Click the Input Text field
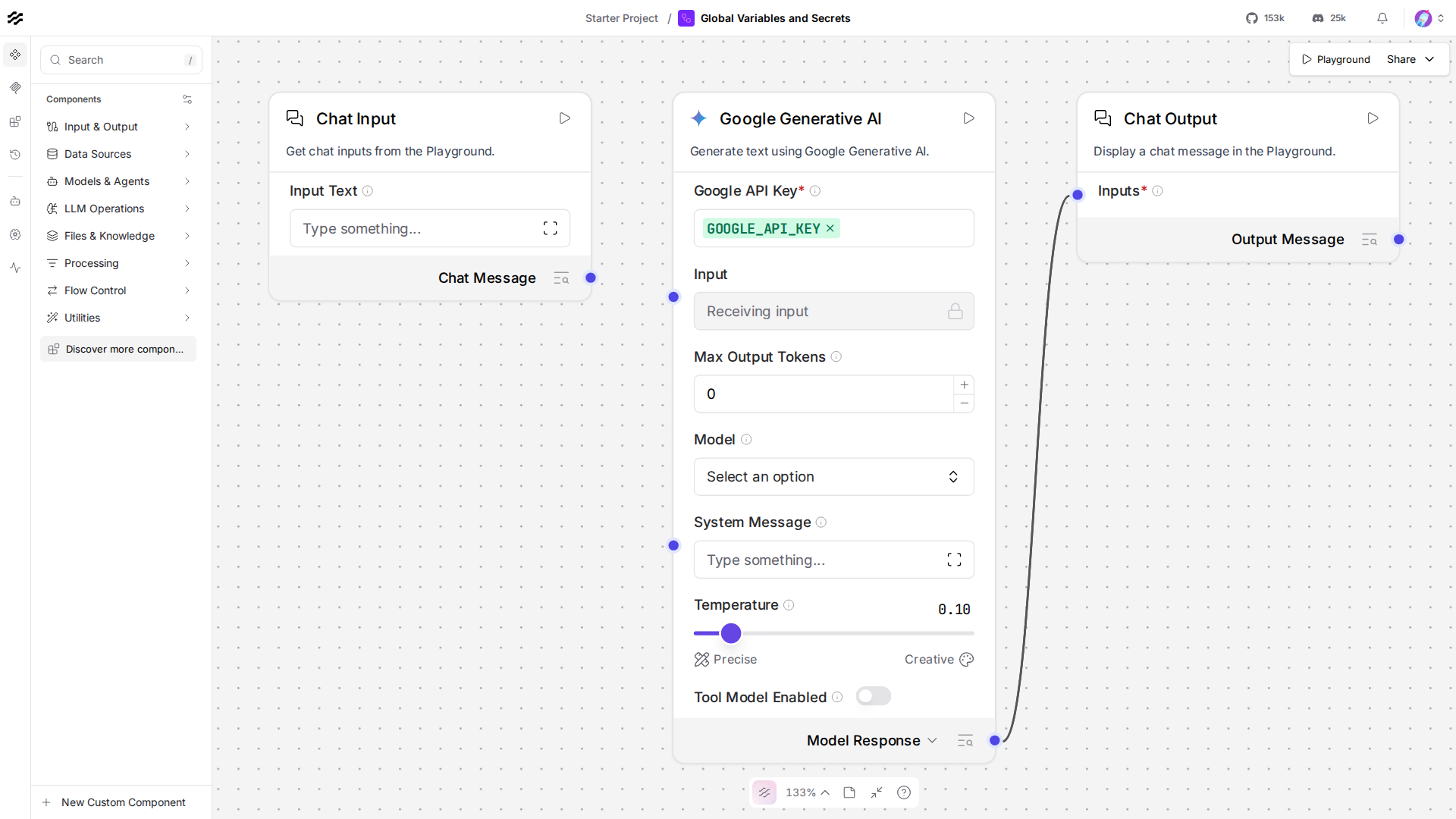Viewport: 1456px width, 819px height. coord(430,228)
